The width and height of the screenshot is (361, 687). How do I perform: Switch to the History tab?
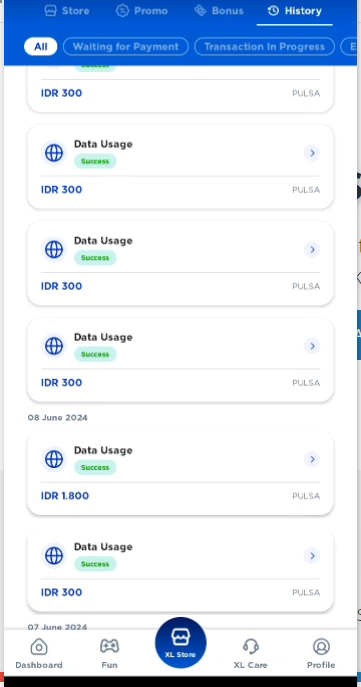coord(294,11)
